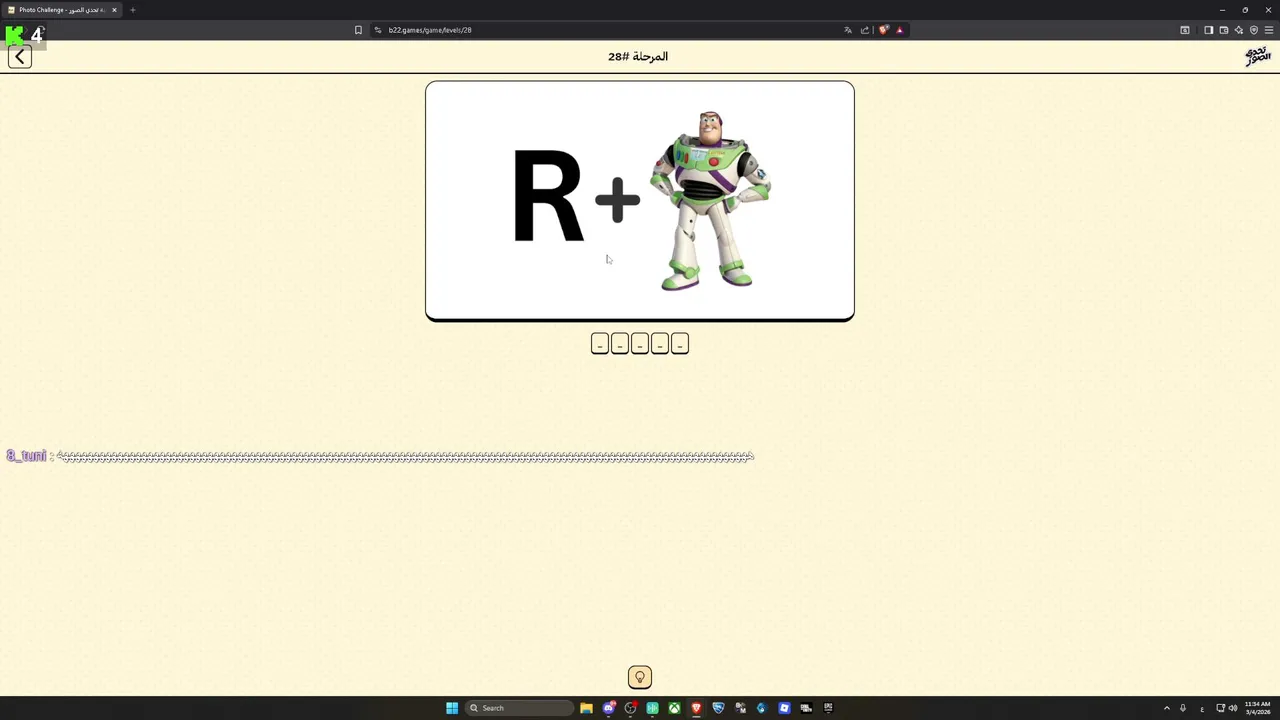Image resolution: width=1280 pixels, height=720 pixels.
Task: Click the Brave Rewards triangle icon
Action: pyautogui.click(x=899, y=30)
